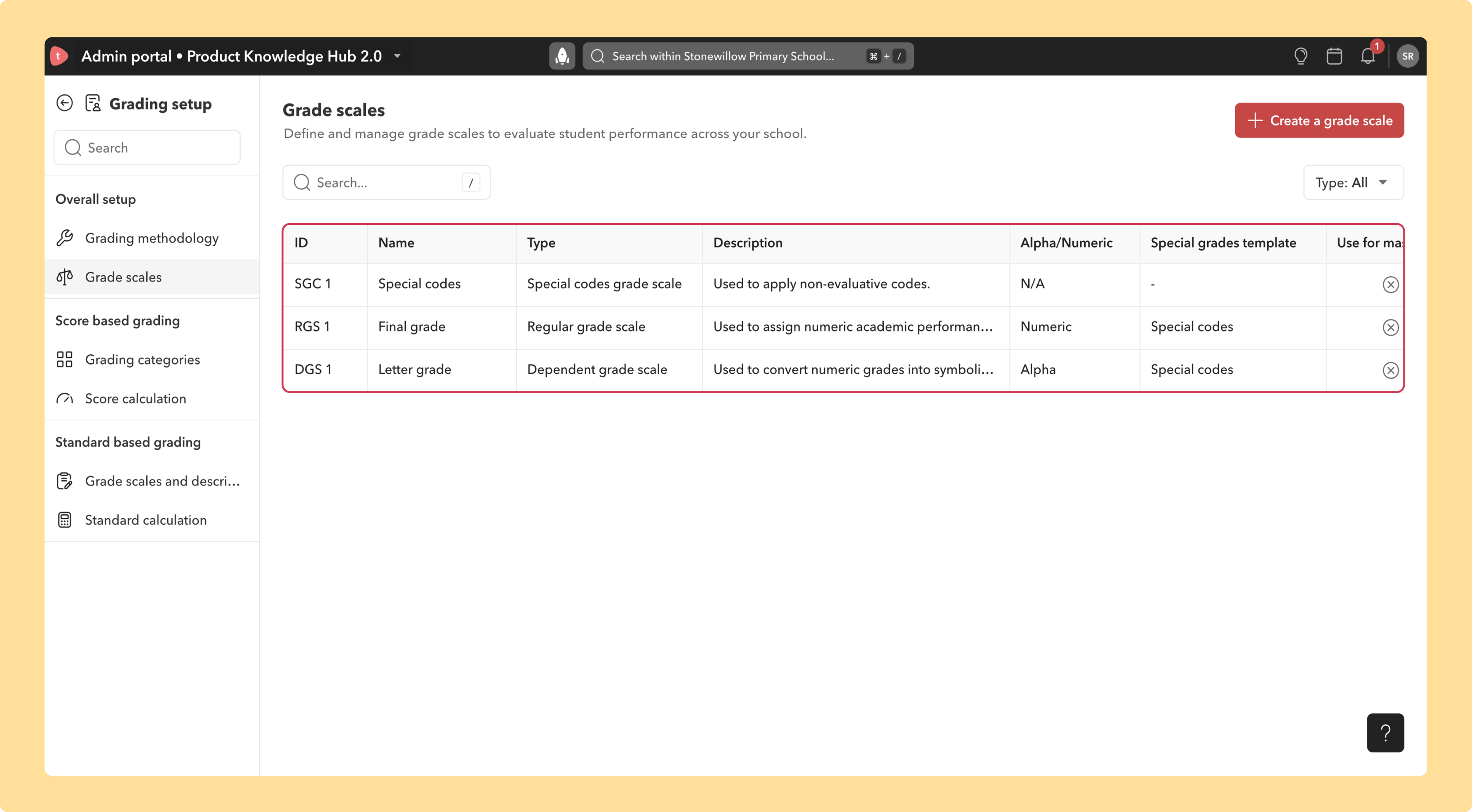Screen dimensions: 1472x812
Task: Click the Grading setup page icon
Action: tap(93, 103)
